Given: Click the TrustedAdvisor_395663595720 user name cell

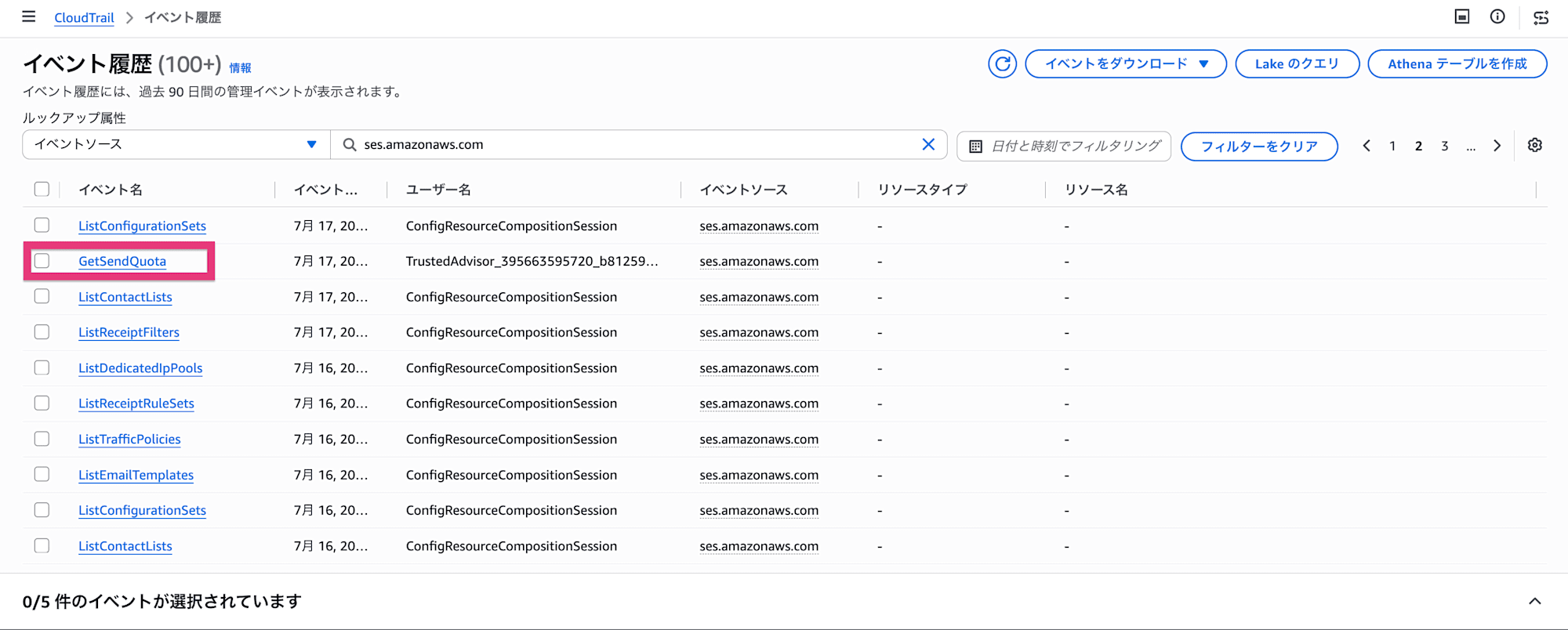Looking at the screenshot, I should coord(532,261).
